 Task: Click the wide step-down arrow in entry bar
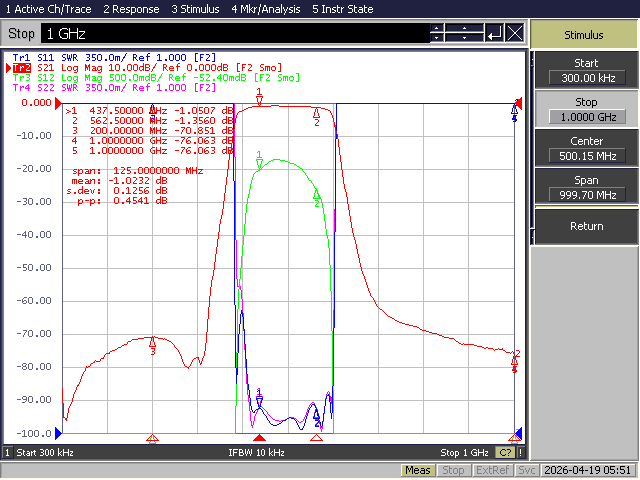pos(464,38)
